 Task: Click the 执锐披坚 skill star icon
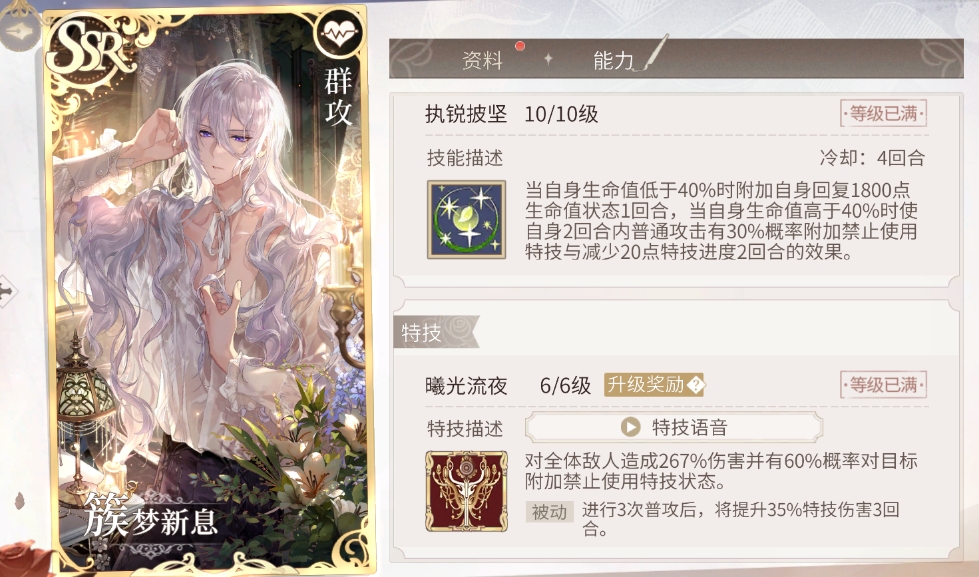pos(466,219)
